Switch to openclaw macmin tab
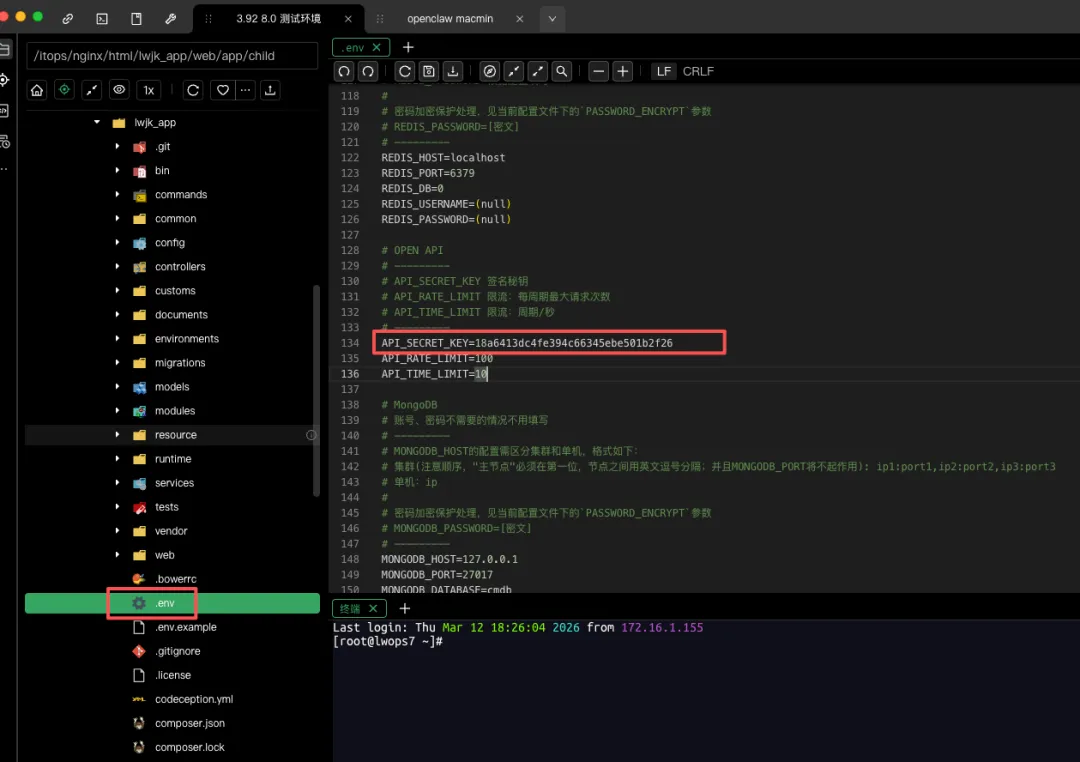The width and height of the screenshot is (1080, 762). click(450, 19)
